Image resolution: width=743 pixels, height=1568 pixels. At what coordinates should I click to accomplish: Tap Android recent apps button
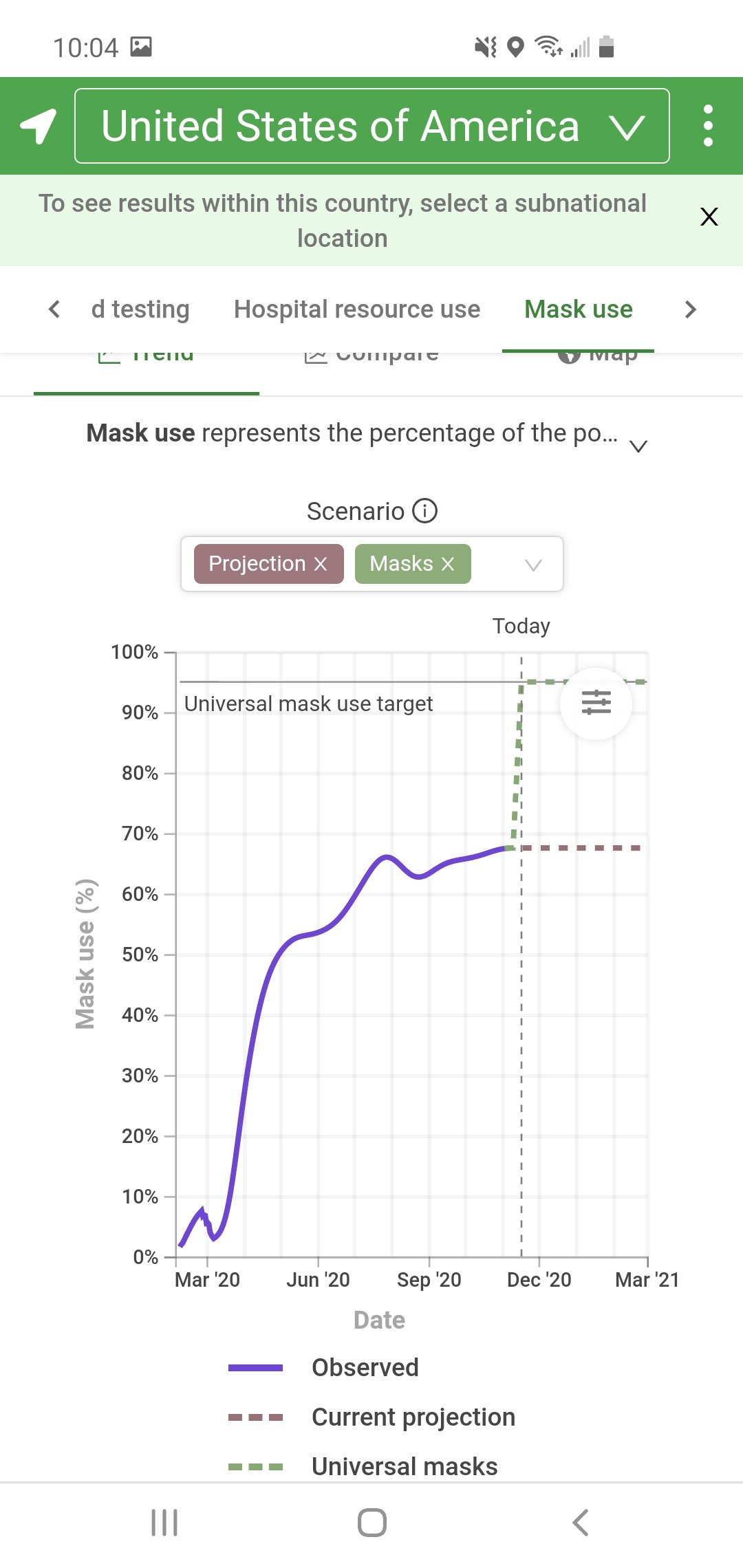point(164,1523)
